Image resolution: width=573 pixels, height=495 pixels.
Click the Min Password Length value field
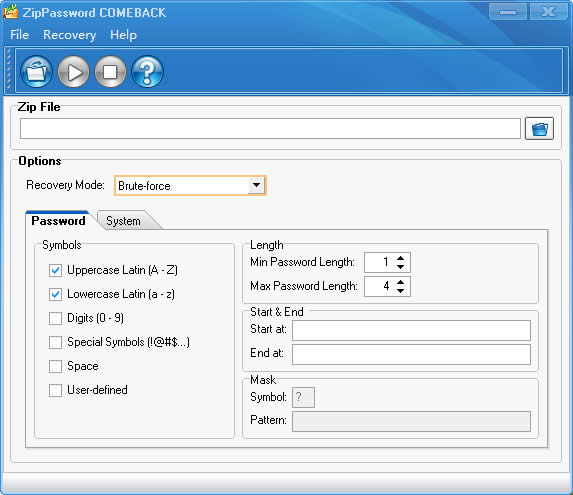379,262
